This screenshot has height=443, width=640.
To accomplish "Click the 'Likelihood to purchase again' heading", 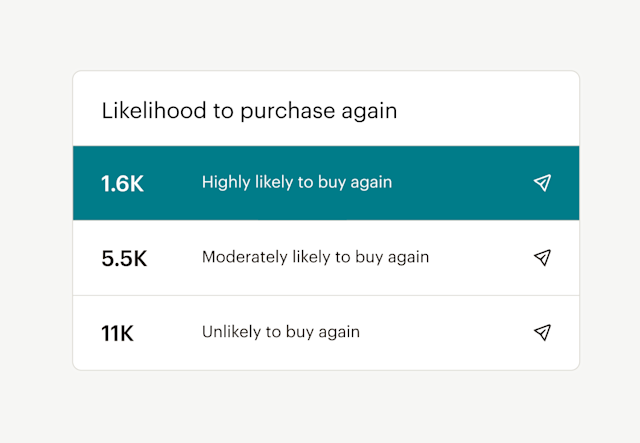I will [x=249, y=110].
